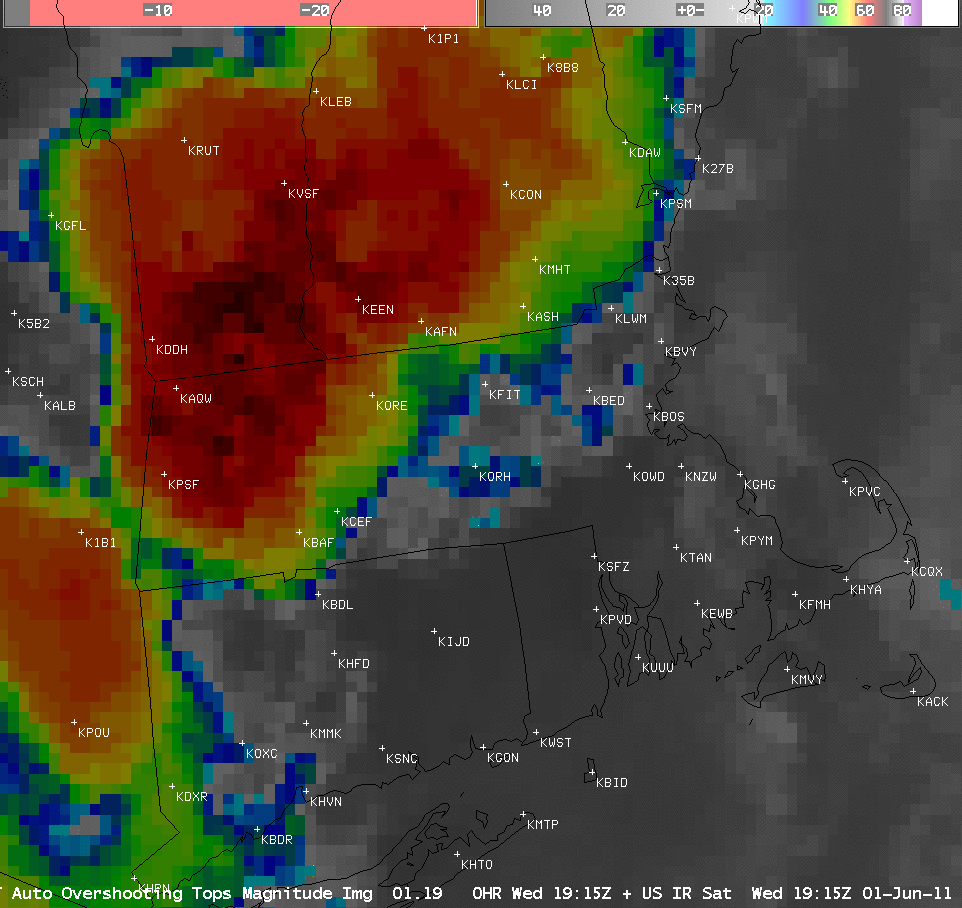Viewport: 962px width, 908px height.
Task: Click the 01-Jun-11 date stamp
Action: 908,893
